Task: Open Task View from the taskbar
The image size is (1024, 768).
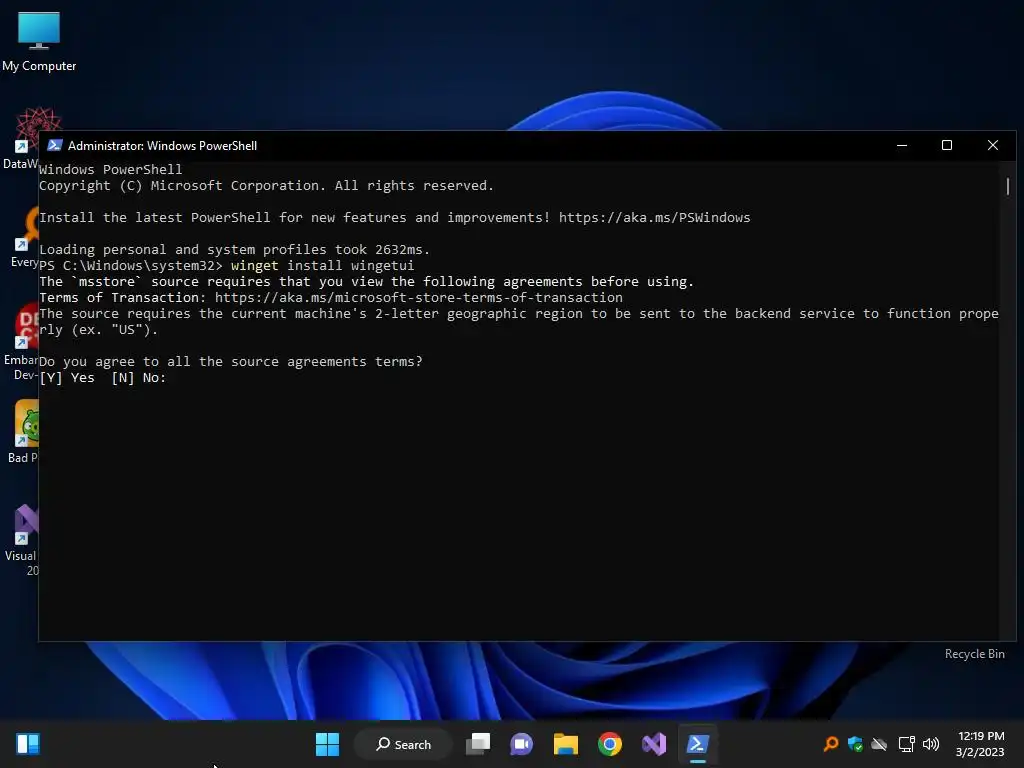Action: [x=478, y=744]
